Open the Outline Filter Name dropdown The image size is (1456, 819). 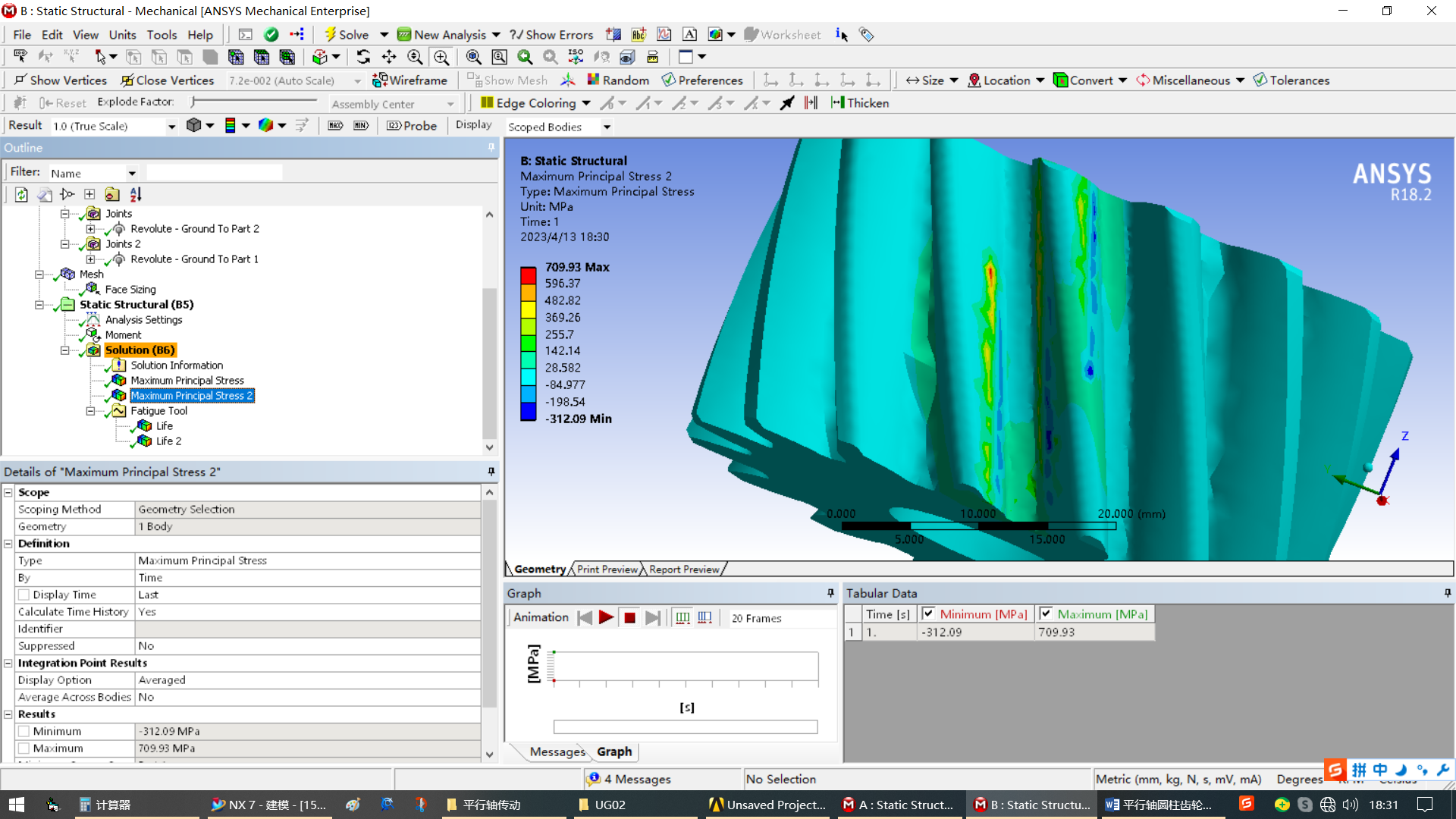click(132, 174)
